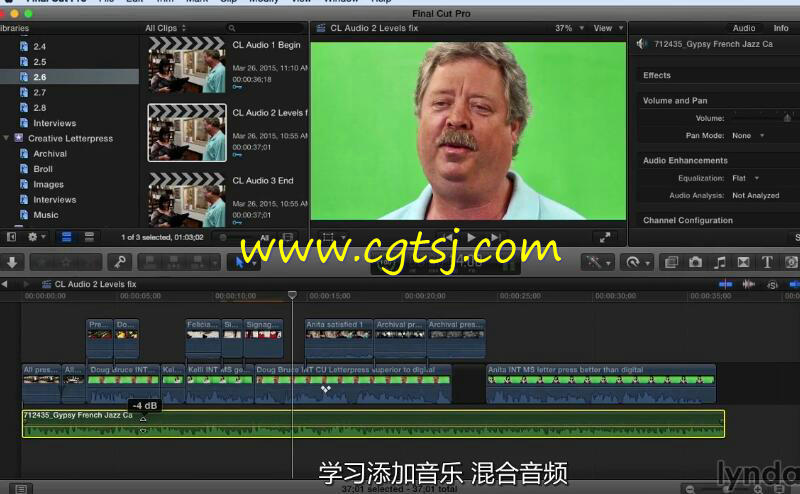
Task: Collapse the Creative Letterpress library
Action: click(6, 138)
